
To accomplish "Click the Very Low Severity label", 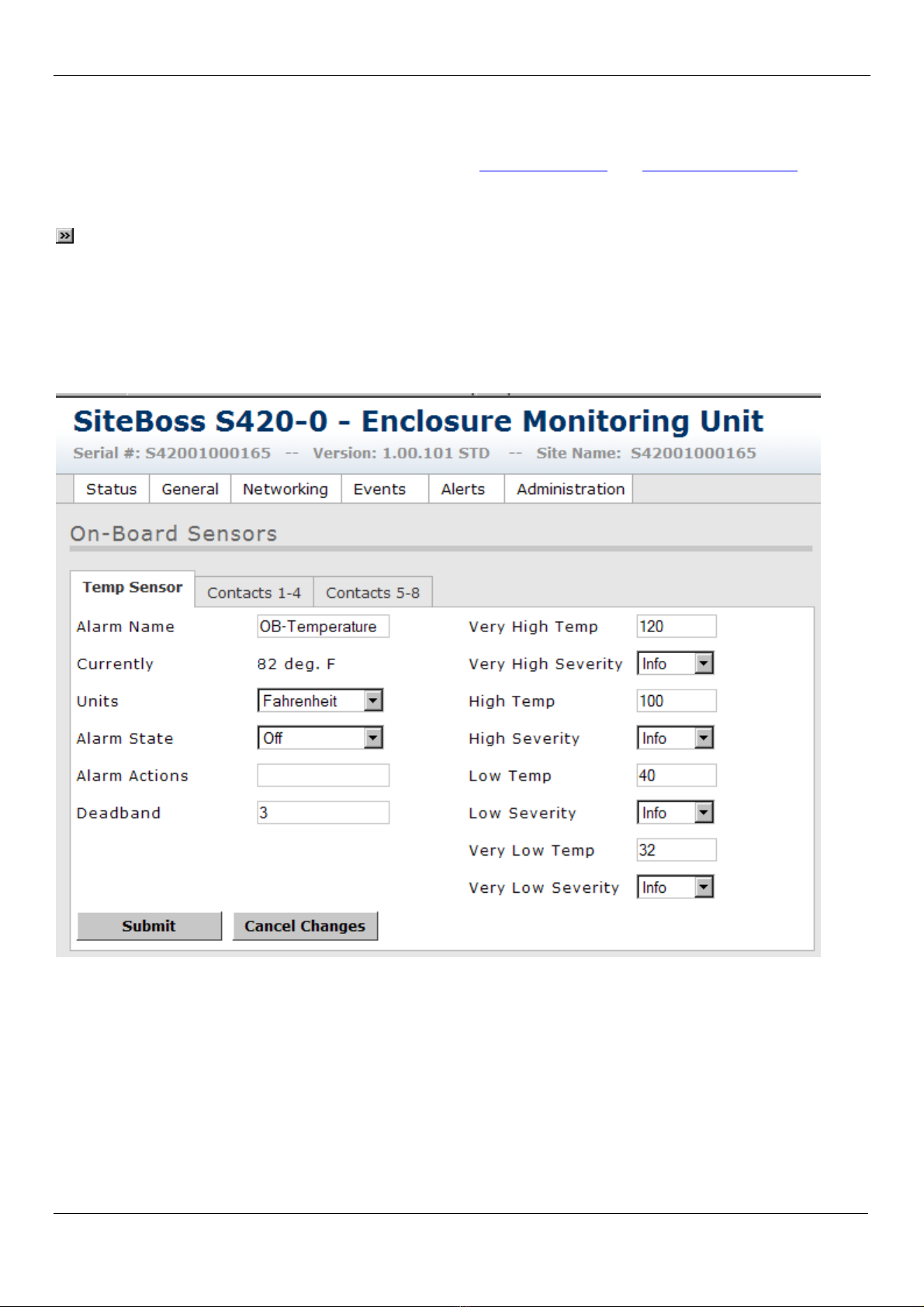I will (x=544, y=887).
